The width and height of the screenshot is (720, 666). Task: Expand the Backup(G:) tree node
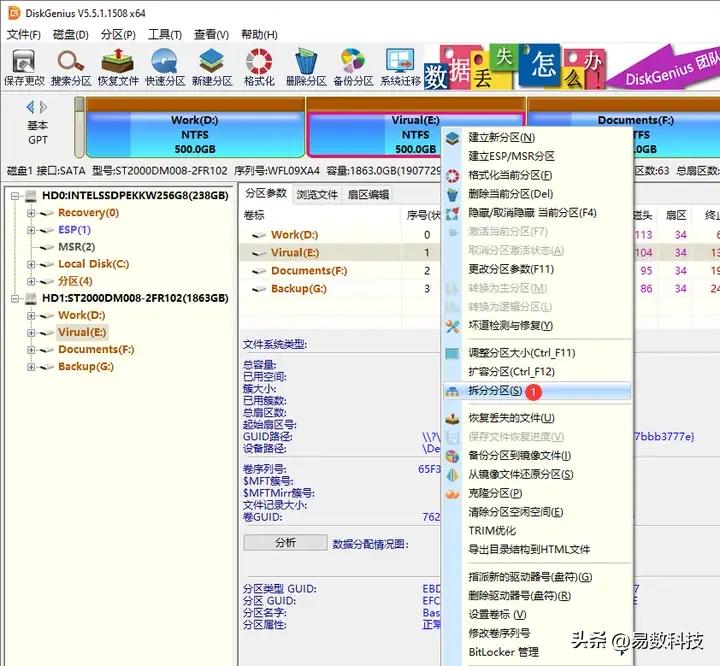(x=31, y=367)
